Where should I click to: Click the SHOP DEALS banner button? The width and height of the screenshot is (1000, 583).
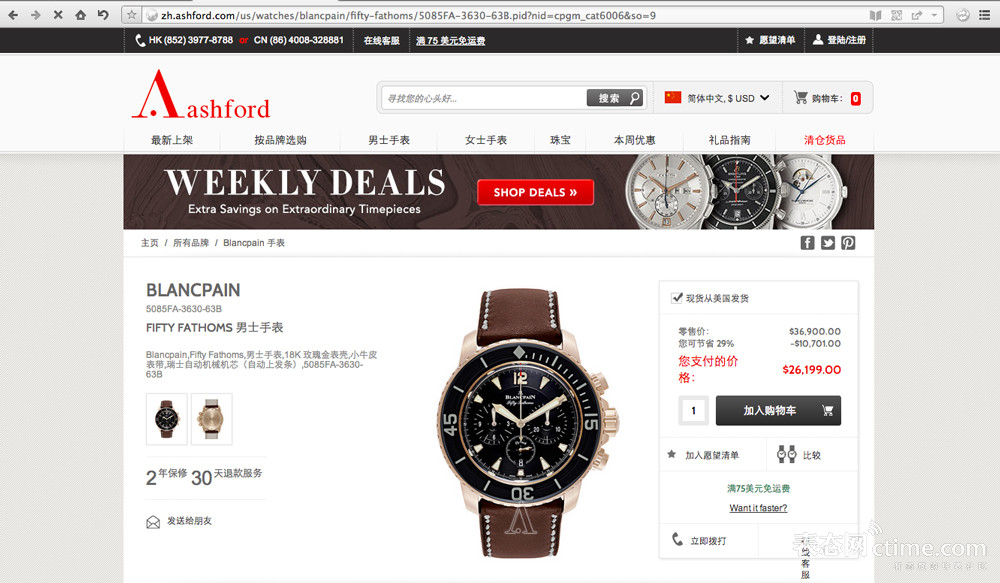(535, 192)
